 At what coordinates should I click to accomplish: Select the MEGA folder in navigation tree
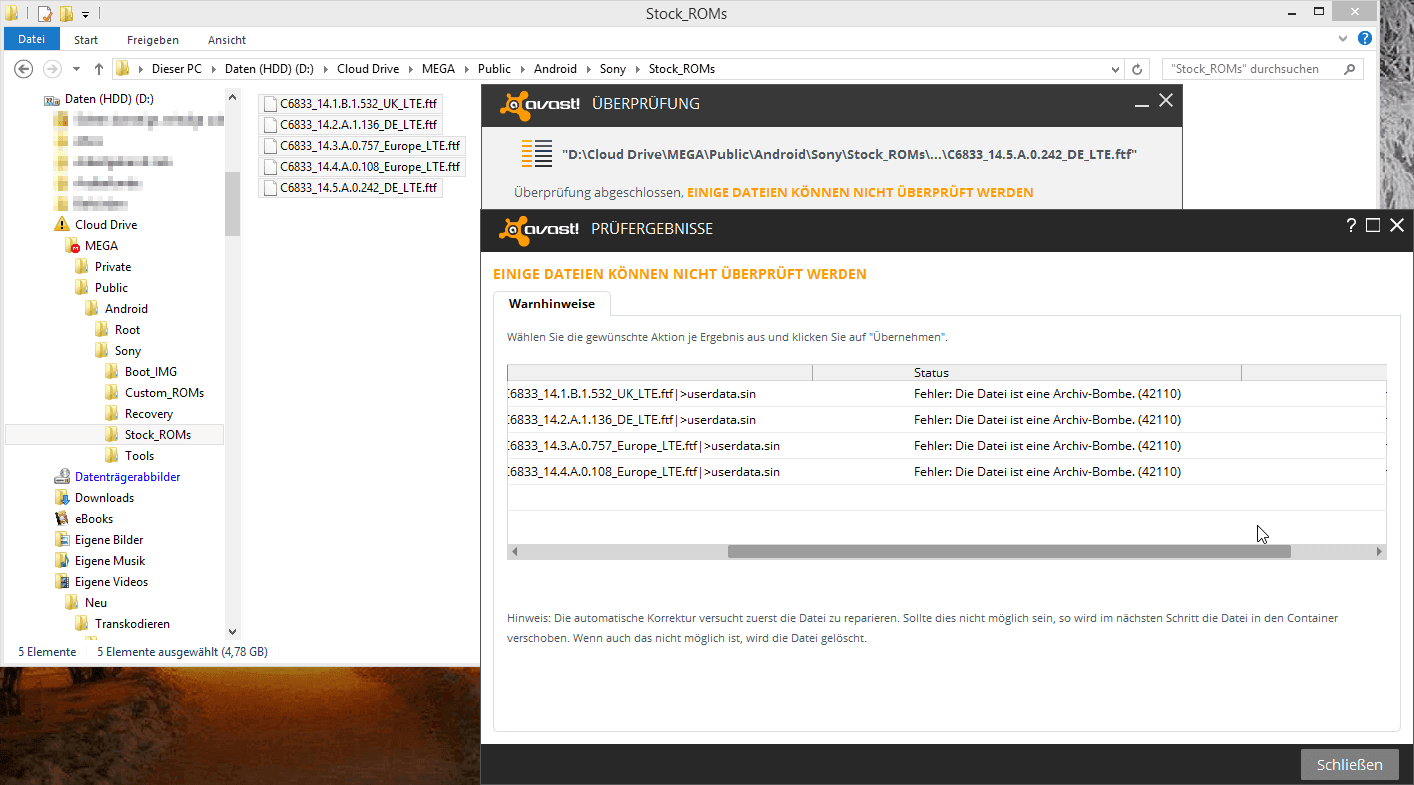point(100,246)
